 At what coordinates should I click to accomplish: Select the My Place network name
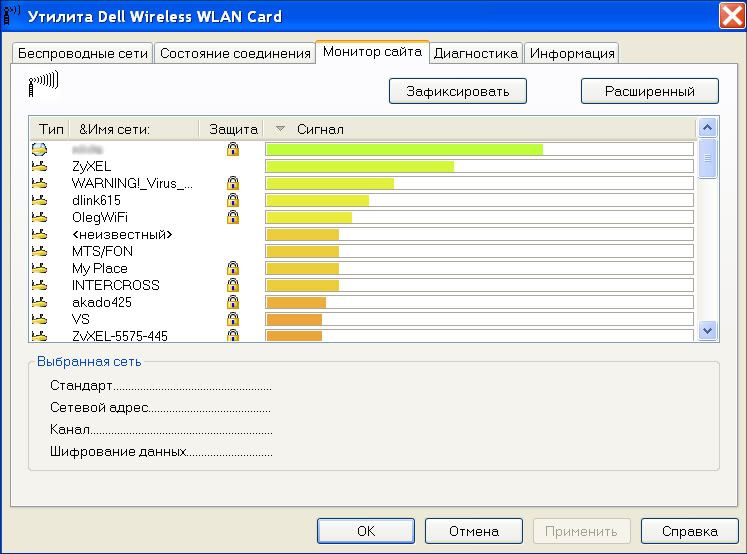click(100, 268)
